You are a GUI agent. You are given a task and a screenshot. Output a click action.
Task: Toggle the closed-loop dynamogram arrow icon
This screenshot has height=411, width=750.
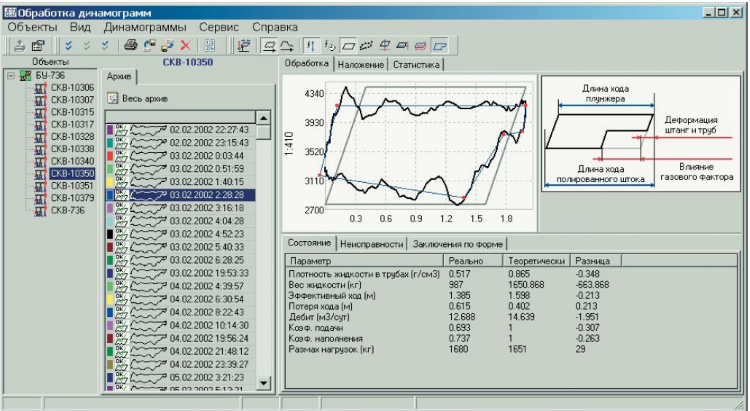[x=269, y=45]
